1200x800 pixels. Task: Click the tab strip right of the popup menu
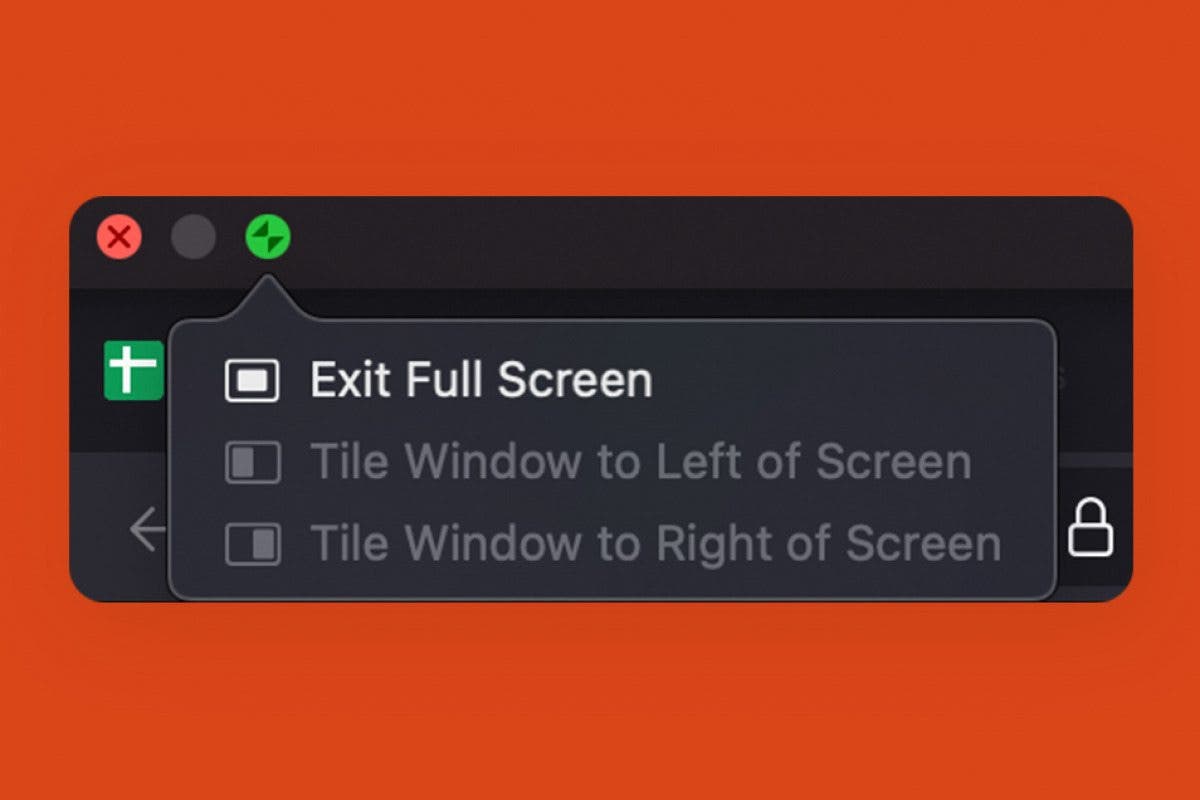coord(1093,380)
